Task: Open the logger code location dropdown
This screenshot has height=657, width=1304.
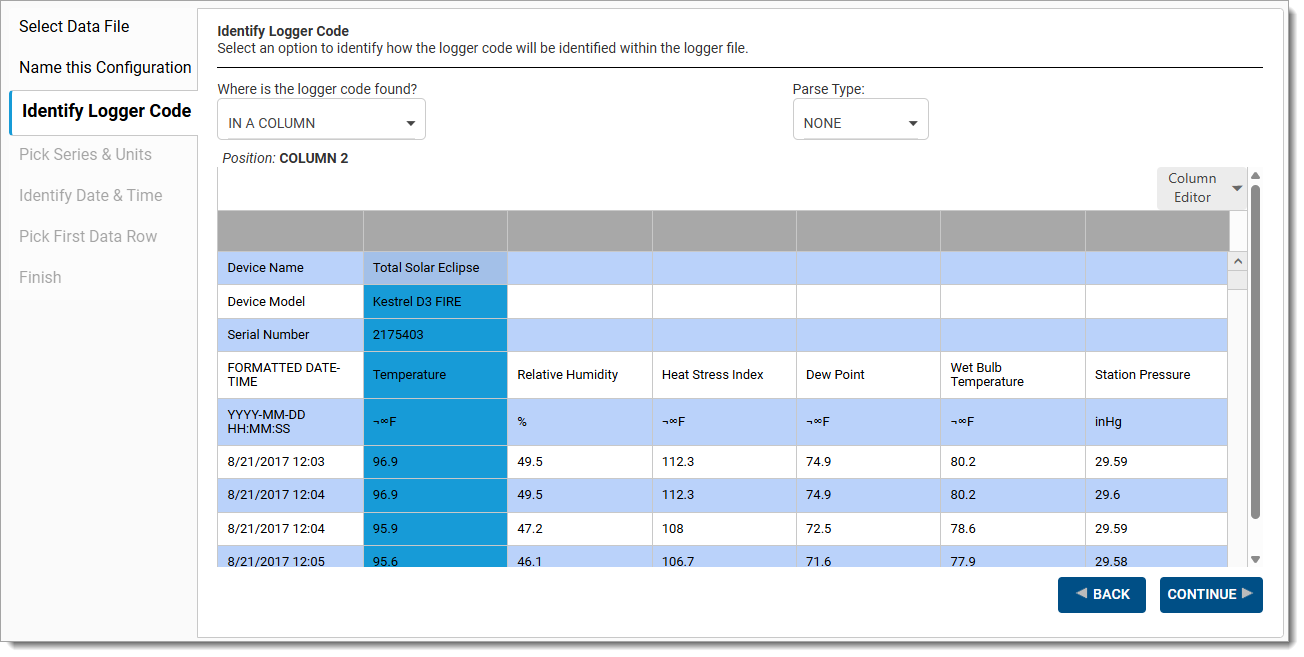Action: (x=321, y=123)
